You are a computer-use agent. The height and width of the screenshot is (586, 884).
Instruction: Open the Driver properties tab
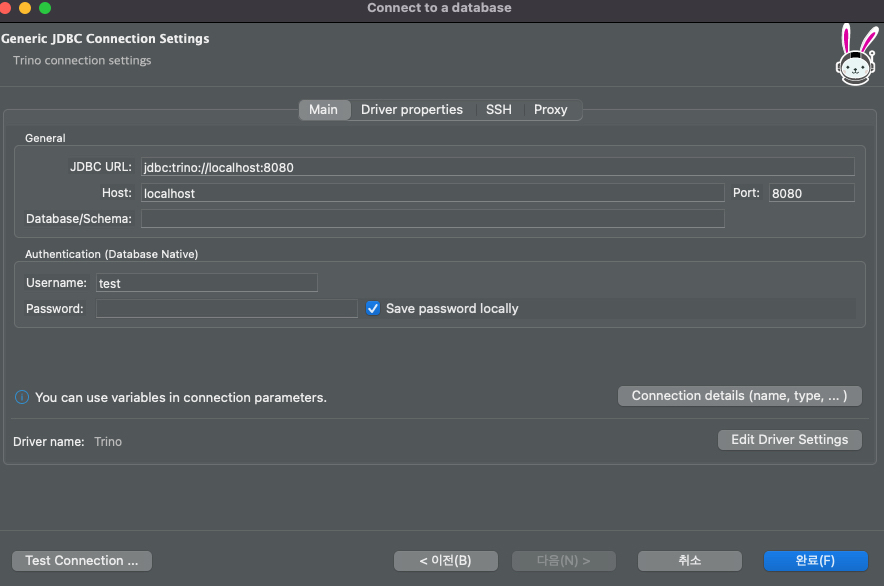click(412, 110)
